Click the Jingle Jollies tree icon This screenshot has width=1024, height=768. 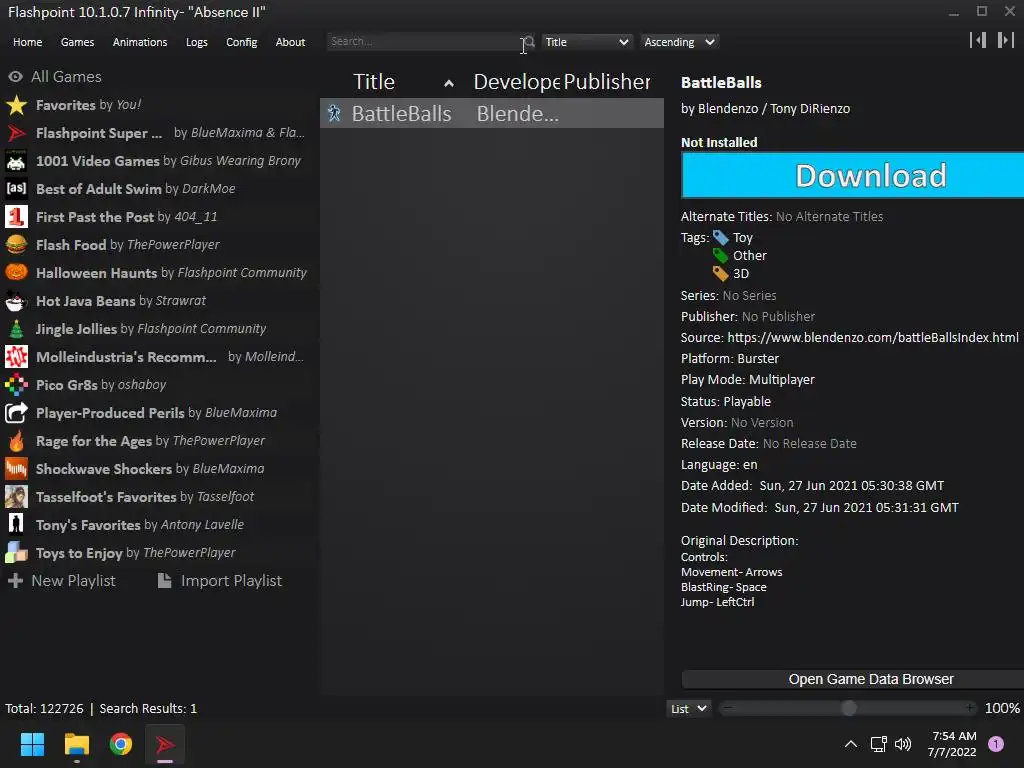[x=16, y=329]
